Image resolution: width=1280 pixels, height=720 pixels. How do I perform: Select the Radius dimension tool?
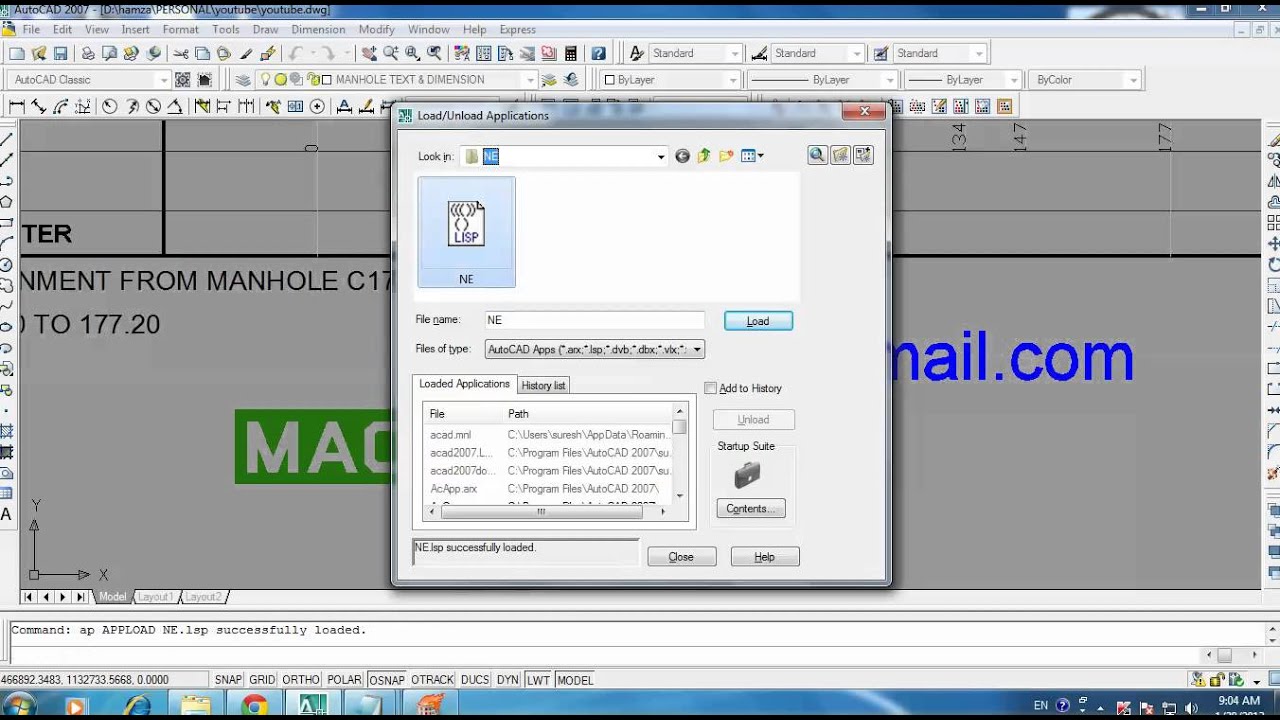pyautogui.click(x=110, y=106)
